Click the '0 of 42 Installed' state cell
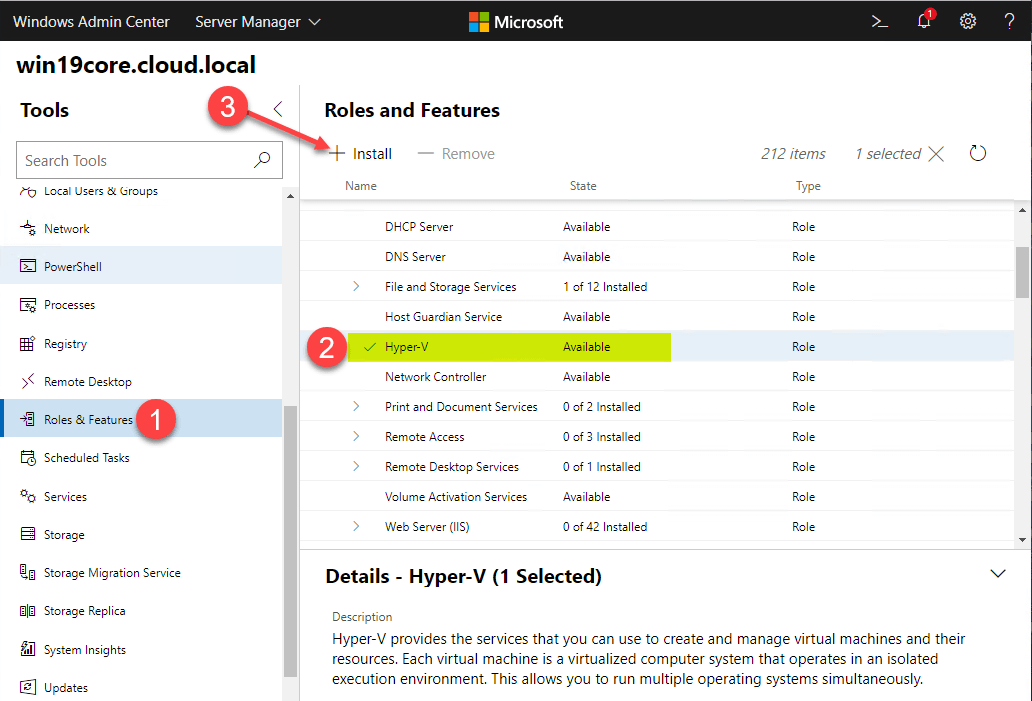 (605, 526)
